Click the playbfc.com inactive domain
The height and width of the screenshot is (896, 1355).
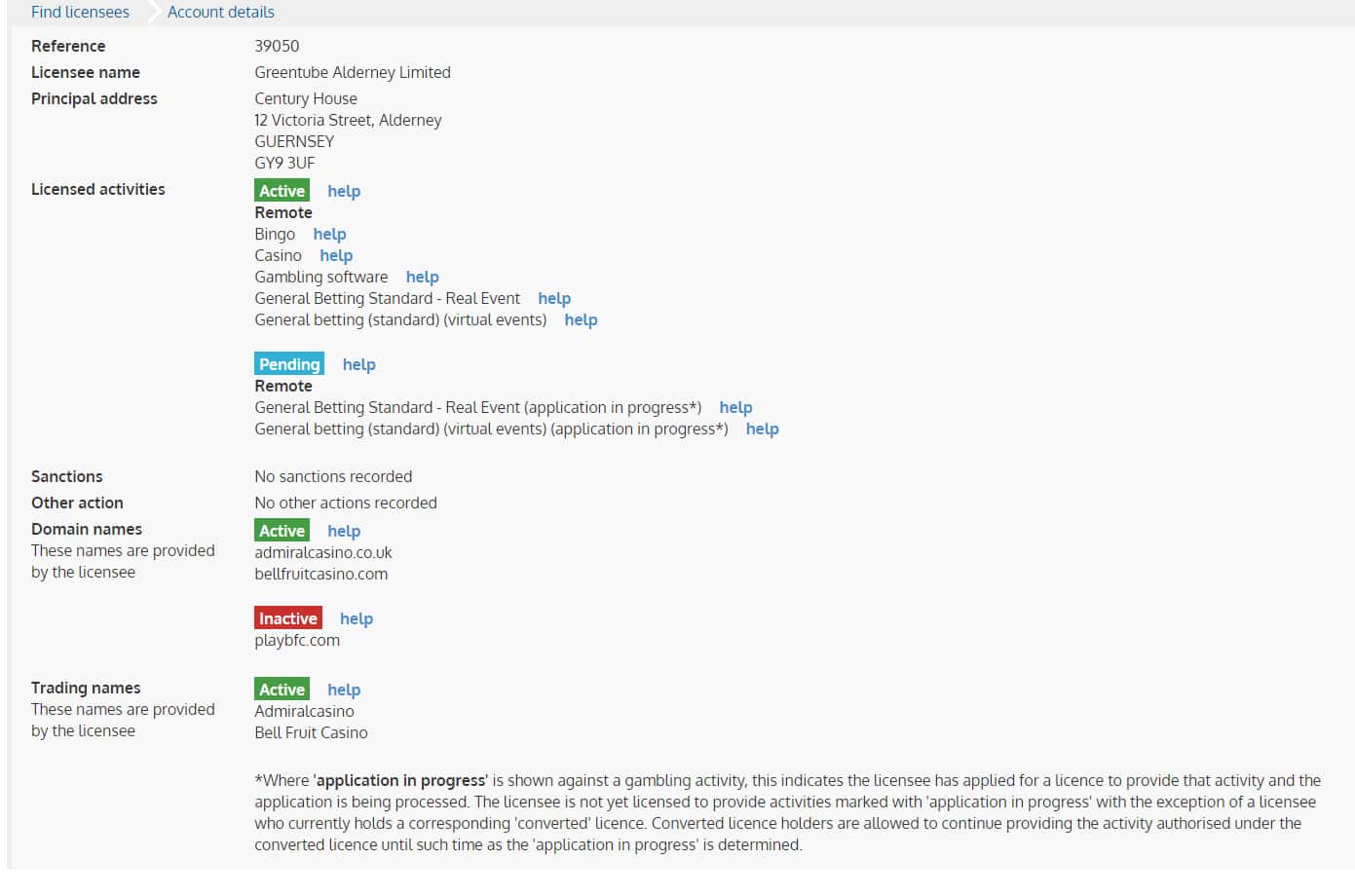coord(297,640)
